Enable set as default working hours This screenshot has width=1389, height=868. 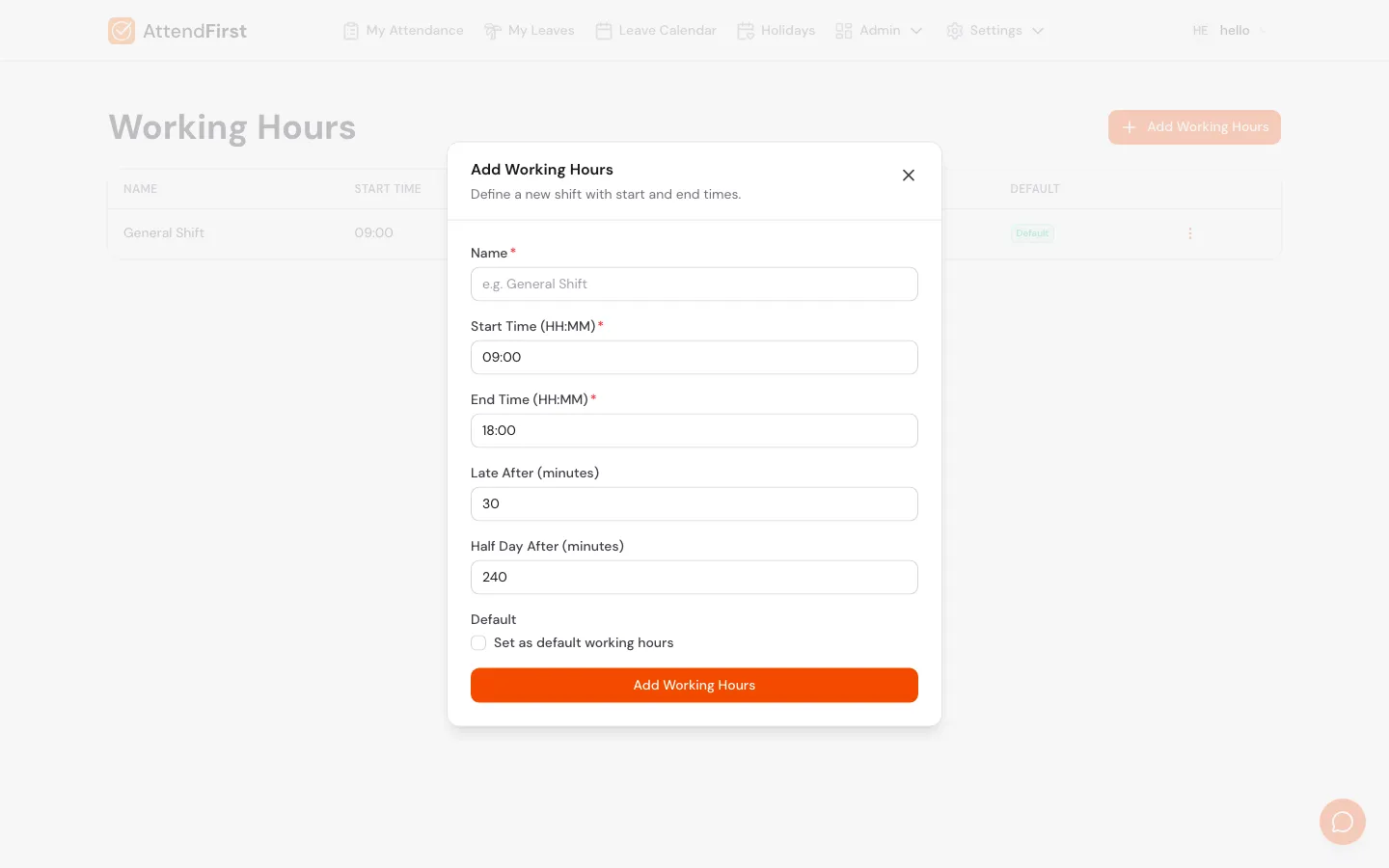[478, 642]
